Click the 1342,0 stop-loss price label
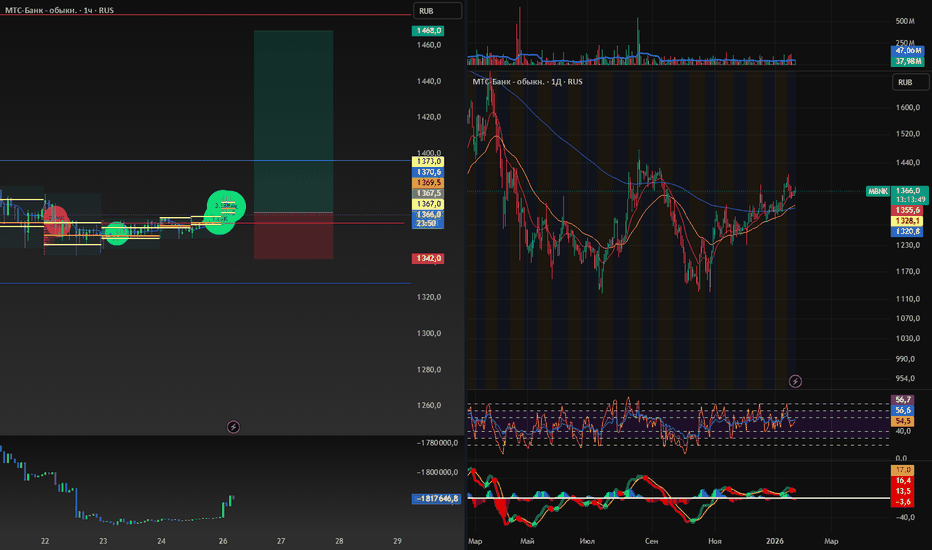 click(428, 259)
